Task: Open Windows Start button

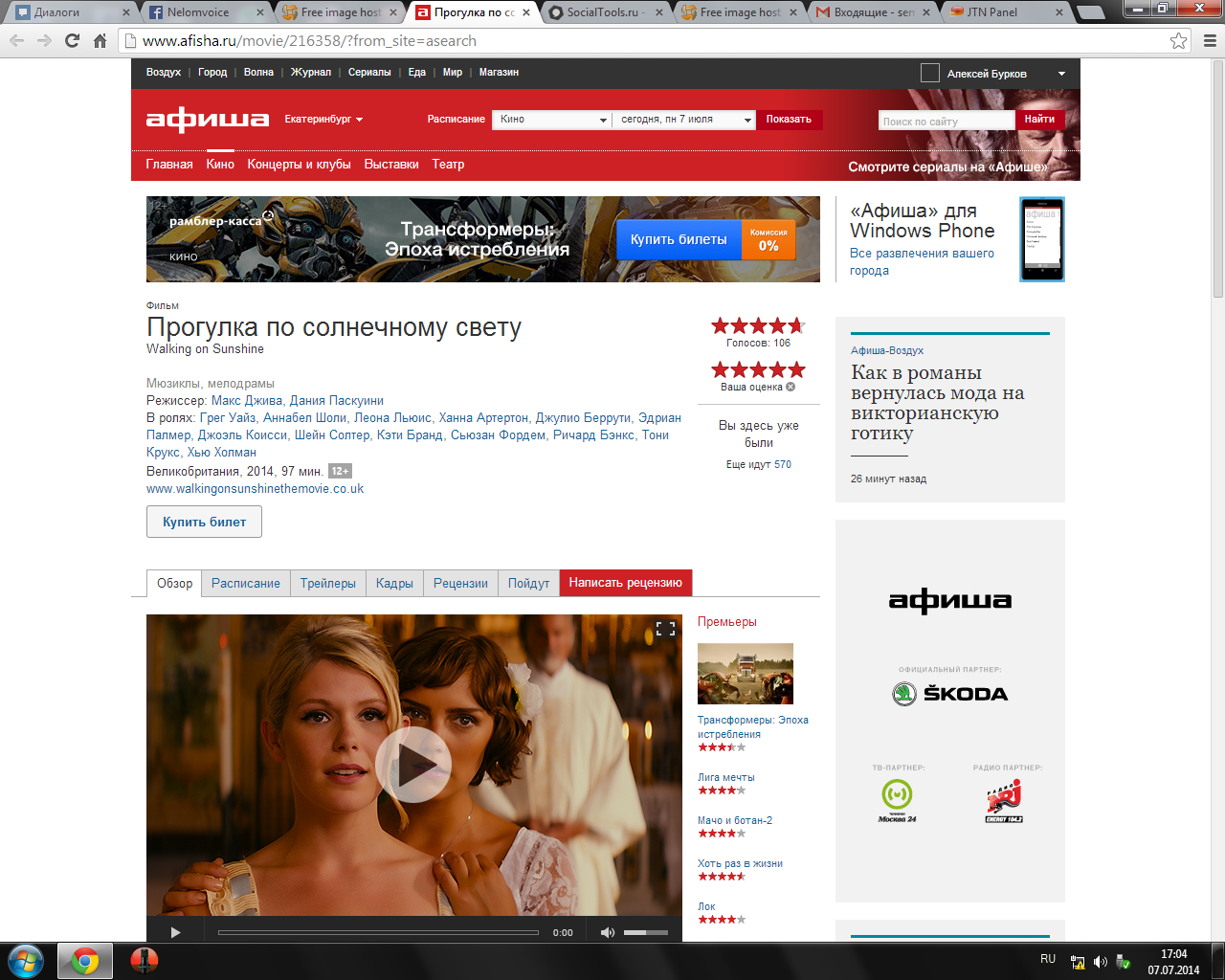Action: coord(25,961)
